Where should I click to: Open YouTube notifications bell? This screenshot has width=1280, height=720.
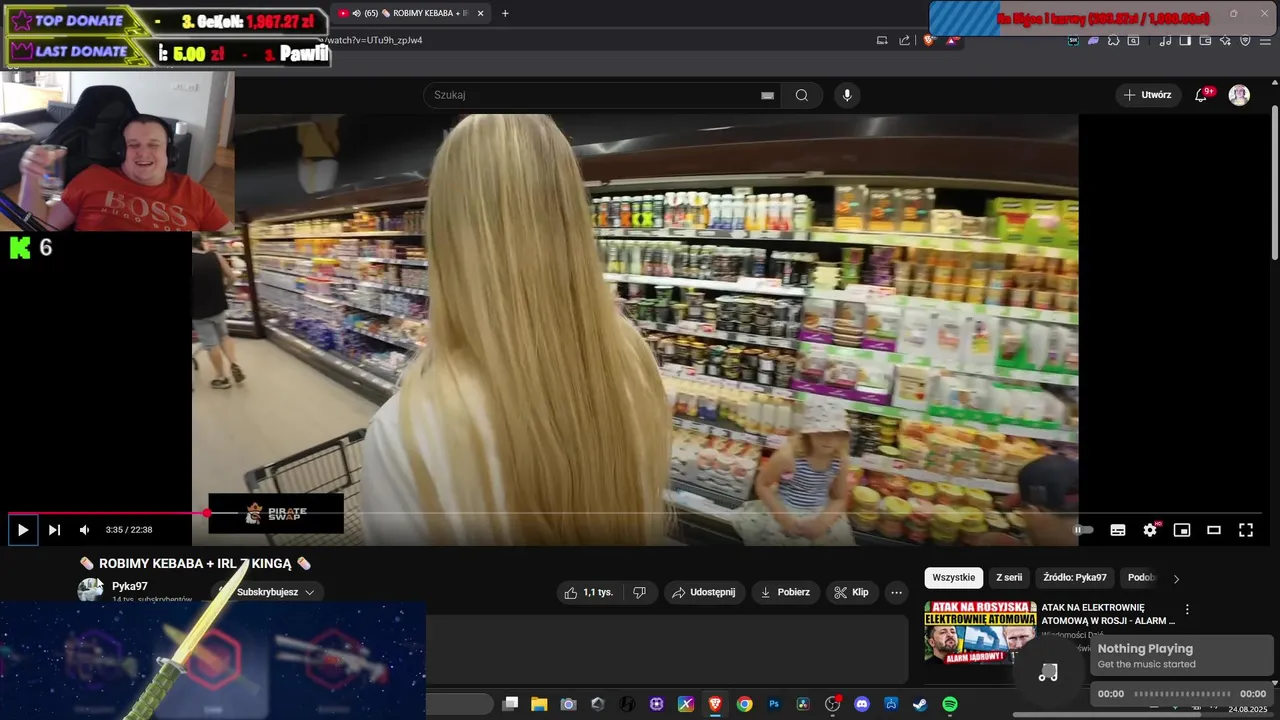pyautogui.click(x=1201, y=95)
